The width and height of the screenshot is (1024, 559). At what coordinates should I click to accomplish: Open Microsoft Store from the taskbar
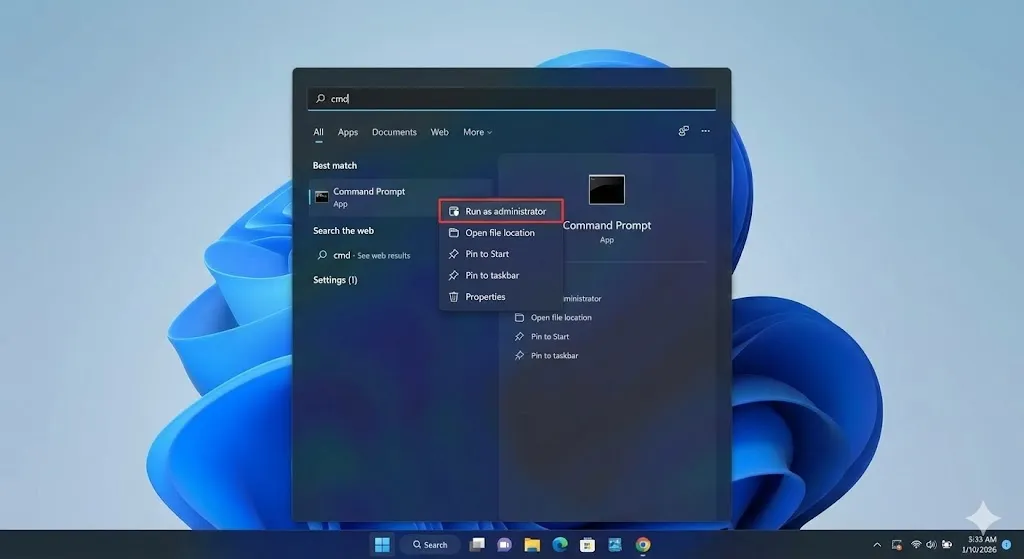pos(587,545)
